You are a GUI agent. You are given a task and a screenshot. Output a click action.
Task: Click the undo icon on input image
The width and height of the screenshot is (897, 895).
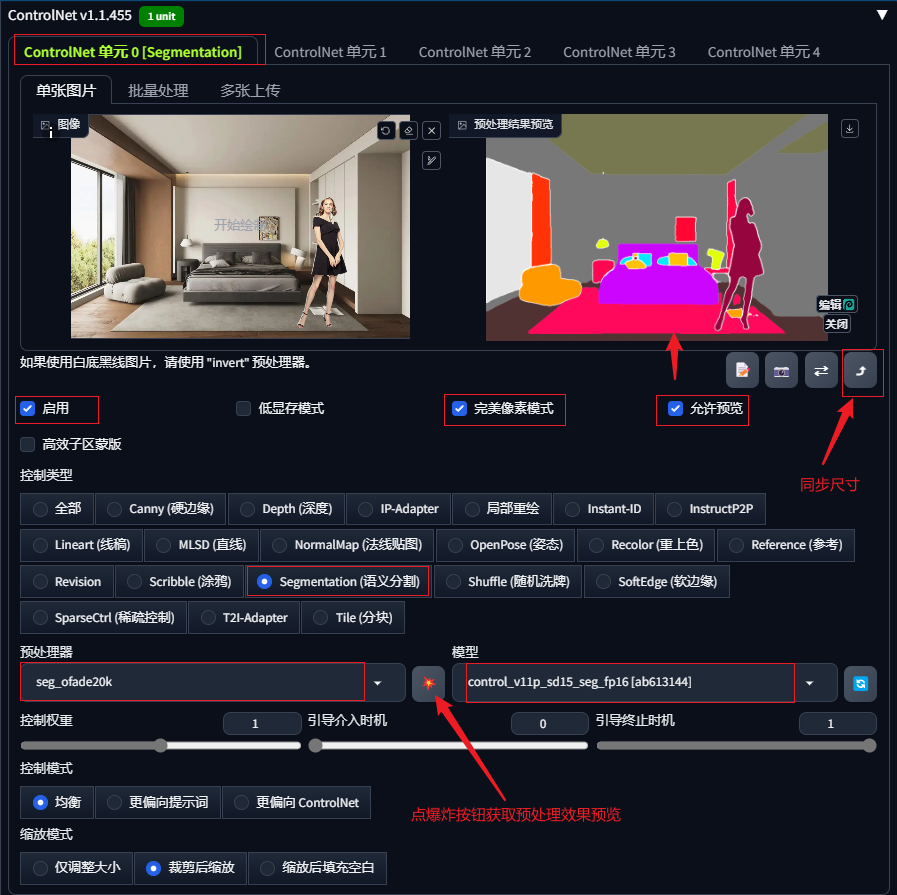pyautogui.click(x=386, y=131)
